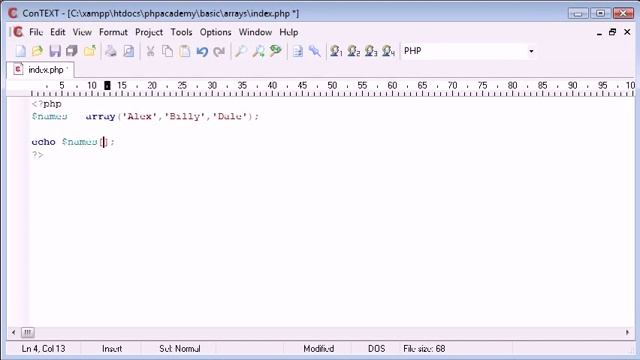The width and height of the screenshot is (640, 360).
Task: Open the Help menu
Action: (x=289, y=32)
